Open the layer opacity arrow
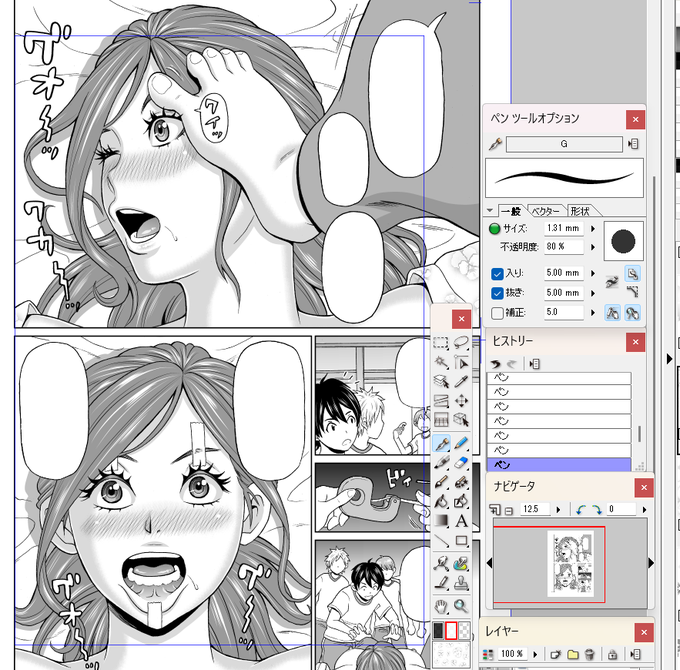 coord(535,654)
